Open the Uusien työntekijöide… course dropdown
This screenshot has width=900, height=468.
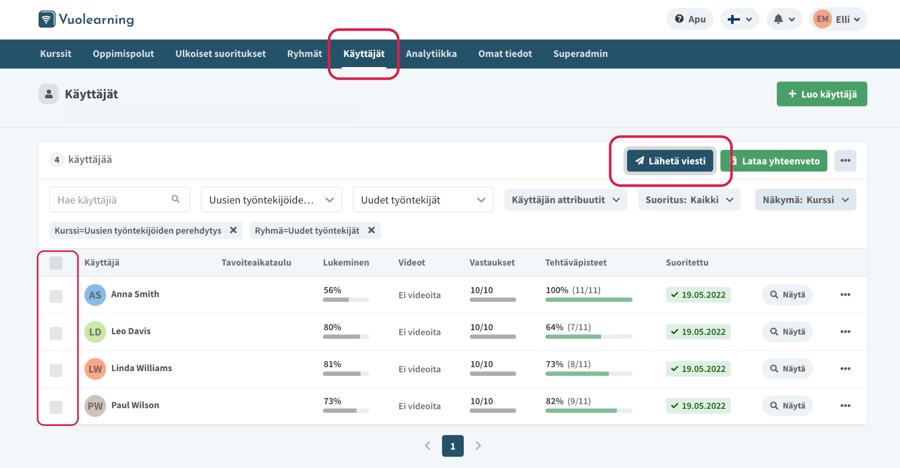pos(271,200)
